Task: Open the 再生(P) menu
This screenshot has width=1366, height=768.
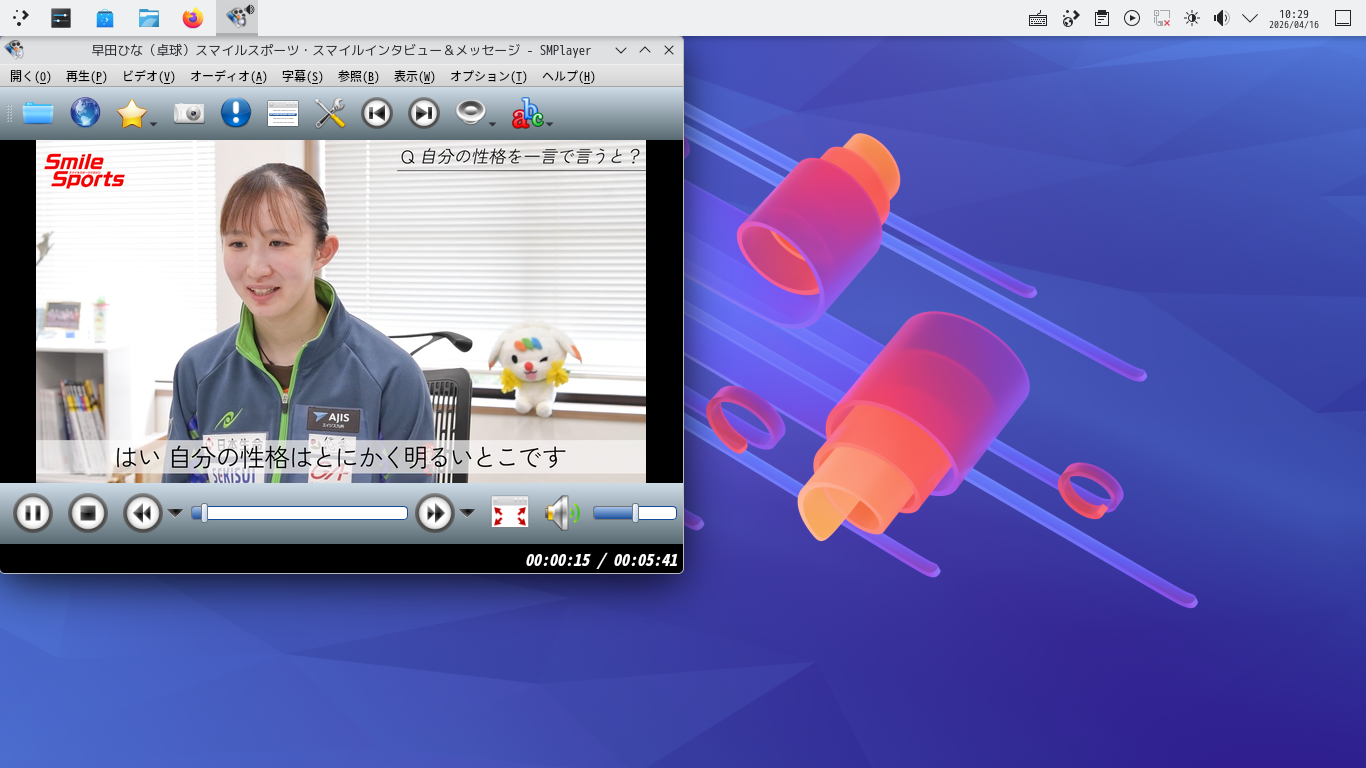Action: pos(86,77)
